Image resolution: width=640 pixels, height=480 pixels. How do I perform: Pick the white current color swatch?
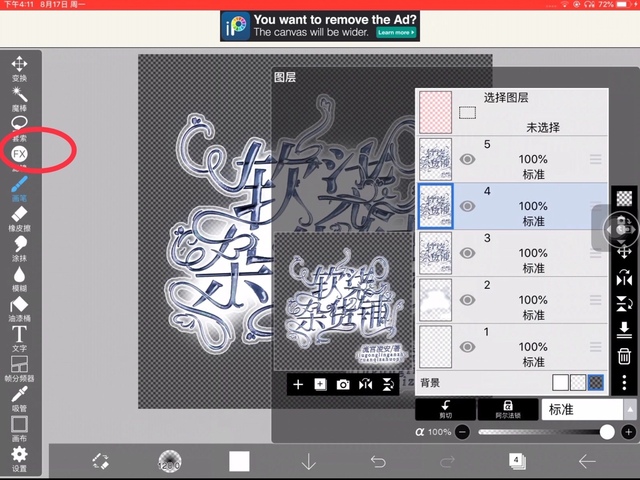tap(239, 461)
